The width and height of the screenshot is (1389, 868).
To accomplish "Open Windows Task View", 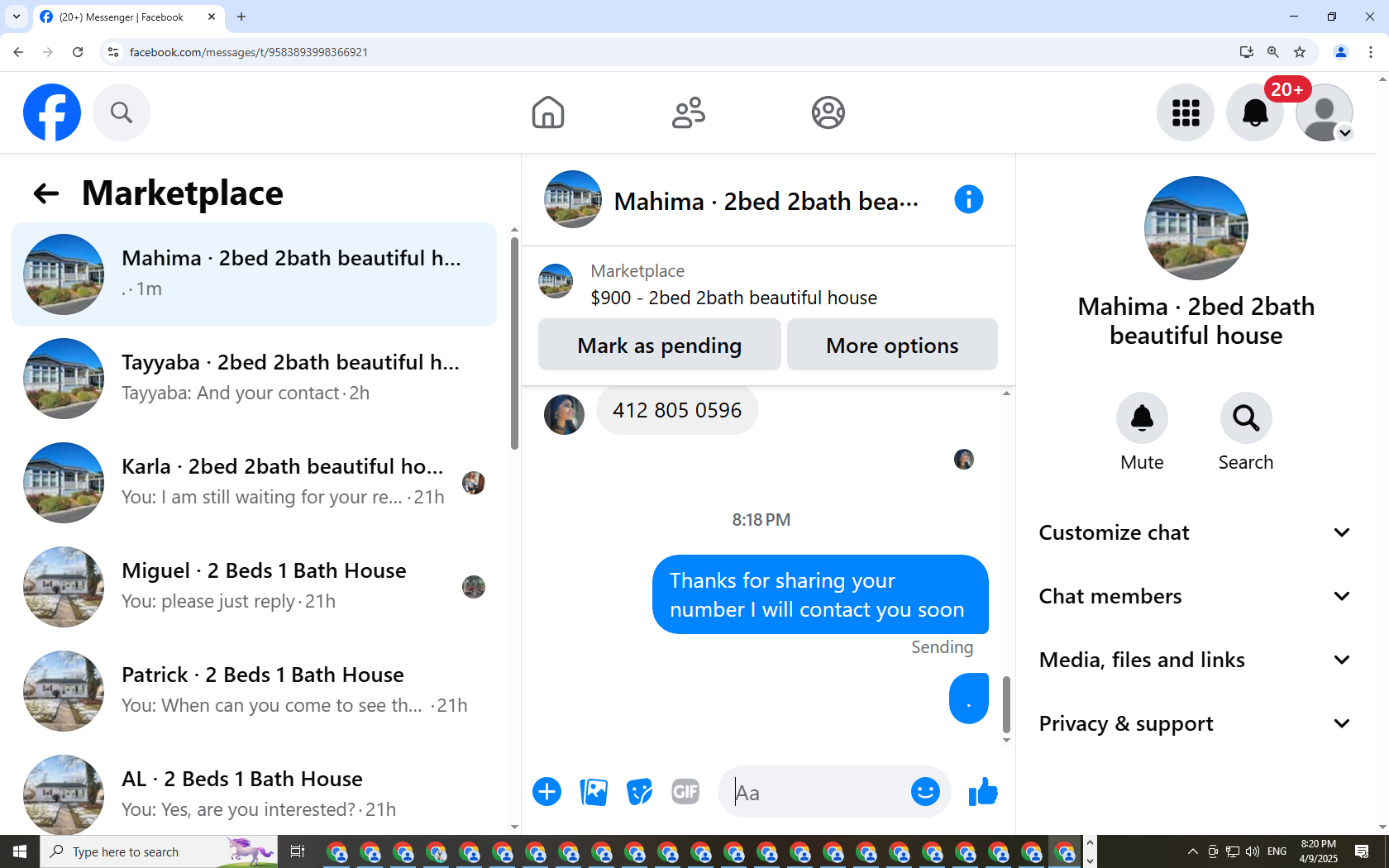I will [x=298, y=851].
